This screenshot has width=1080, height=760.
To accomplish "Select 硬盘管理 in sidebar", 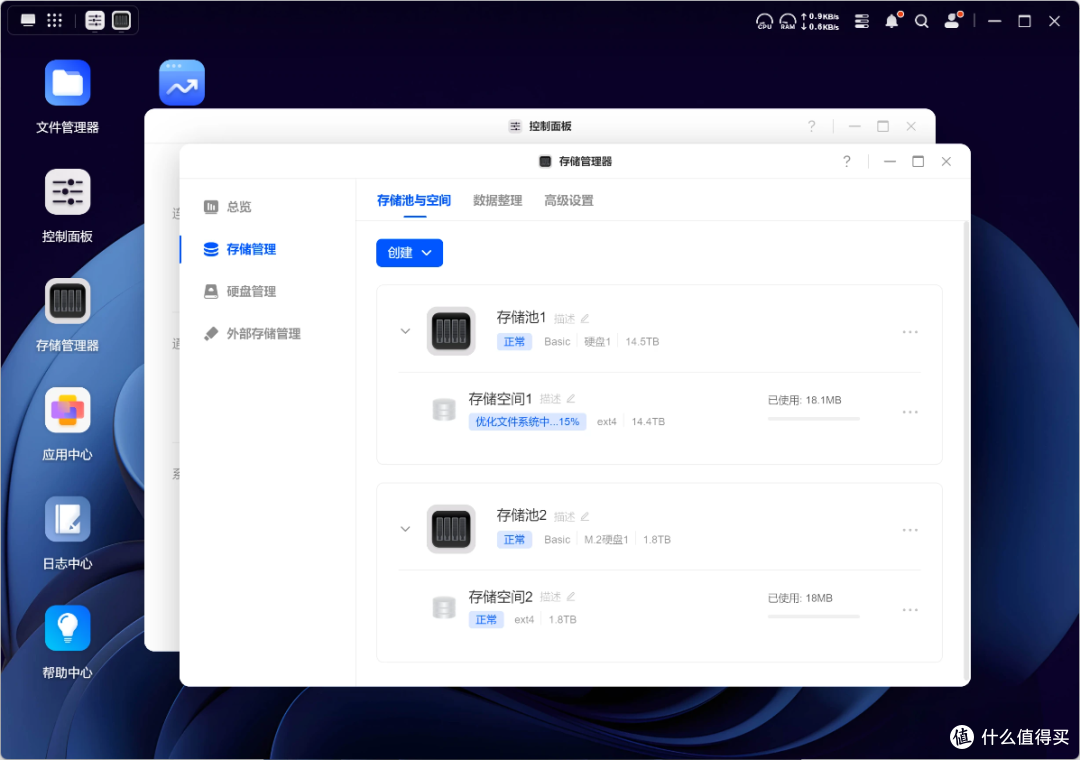I will coord(240,291).
